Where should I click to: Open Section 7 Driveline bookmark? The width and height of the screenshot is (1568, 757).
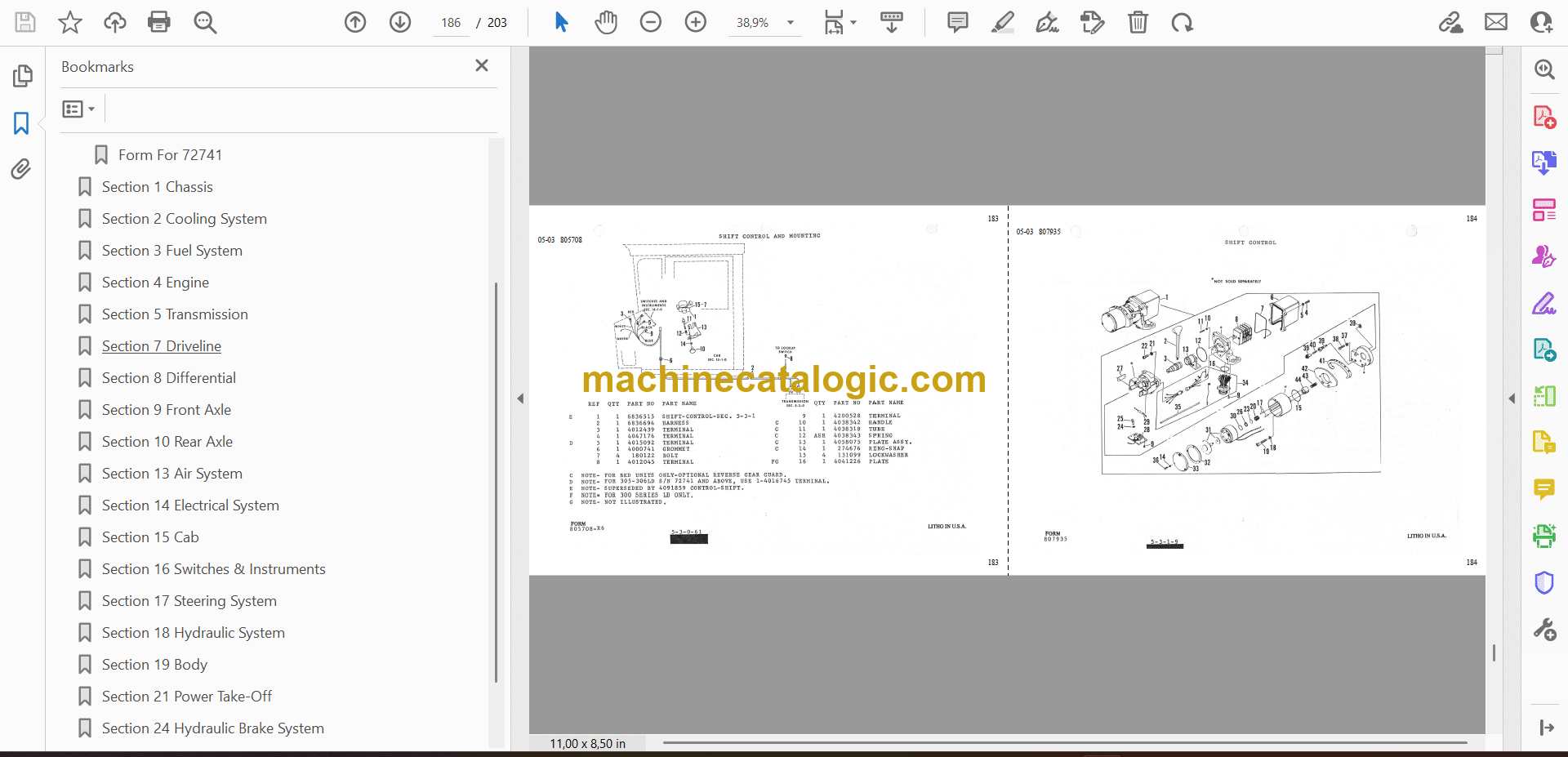tap(161, 346)
